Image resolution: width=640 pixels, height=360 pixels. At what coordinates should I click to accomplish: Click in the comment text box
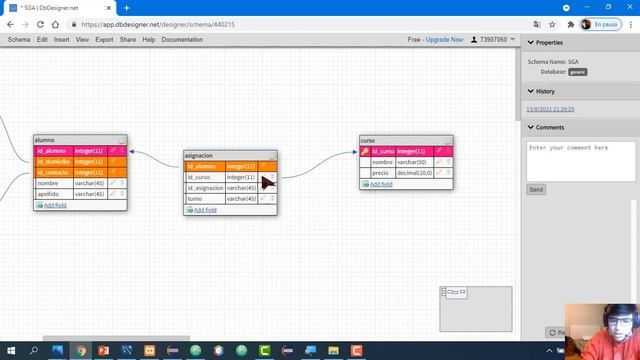pyautogui.click(x=581, y=162)
